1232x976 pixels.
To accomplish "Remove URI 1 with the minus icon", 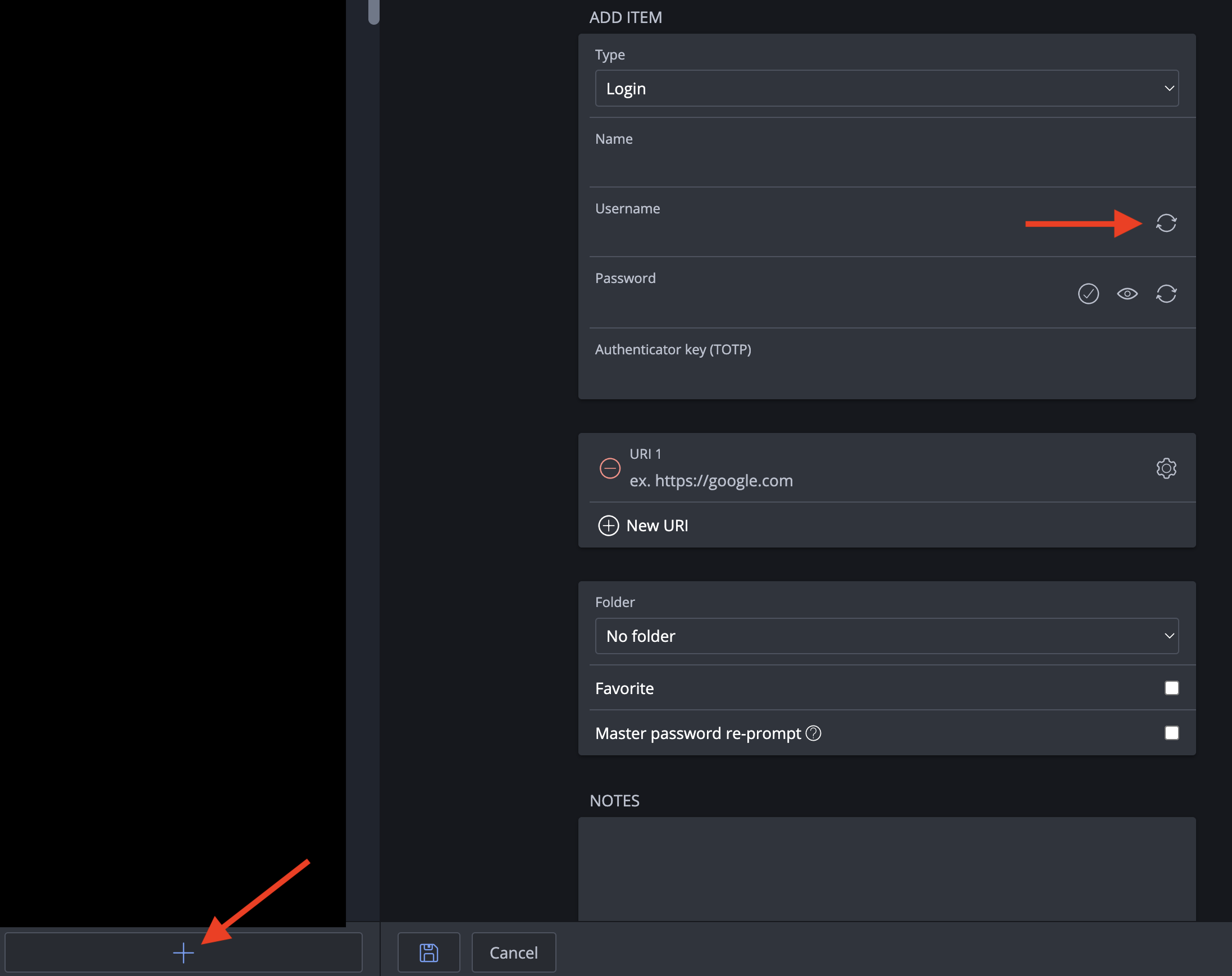I will tap(610, 468).
